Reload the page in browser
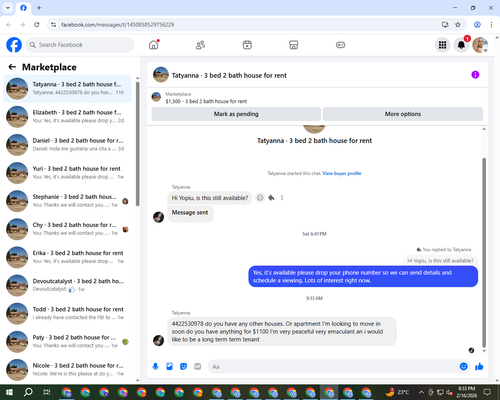 [x=37, y=24]
